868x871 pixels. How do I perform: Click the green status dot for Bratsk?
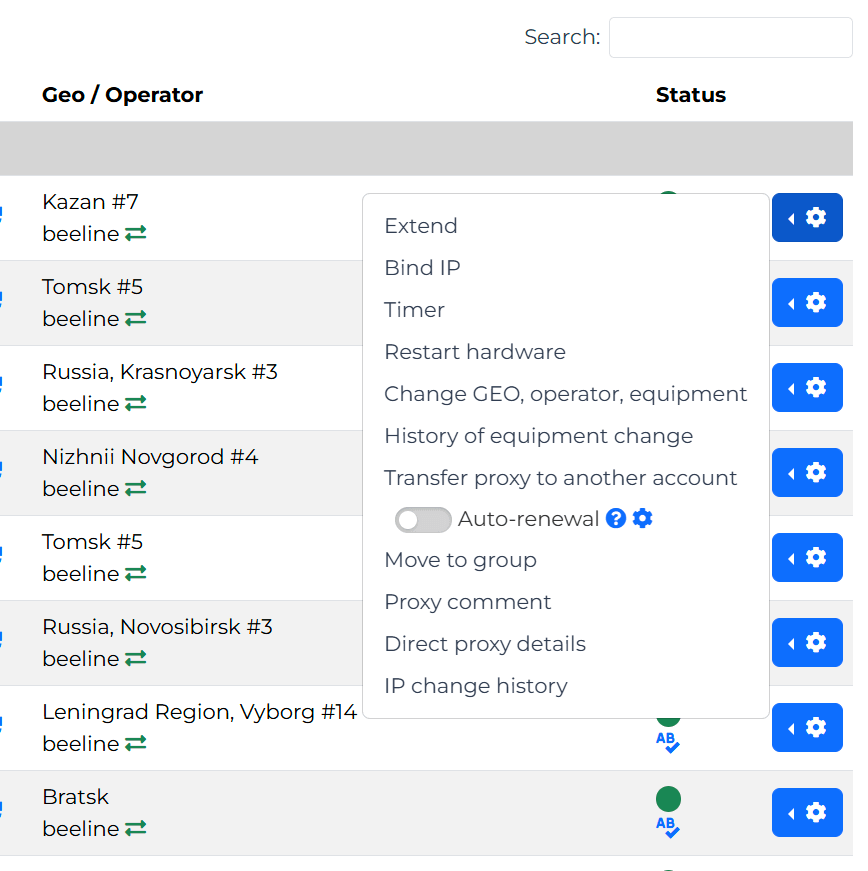click(668, 798)
